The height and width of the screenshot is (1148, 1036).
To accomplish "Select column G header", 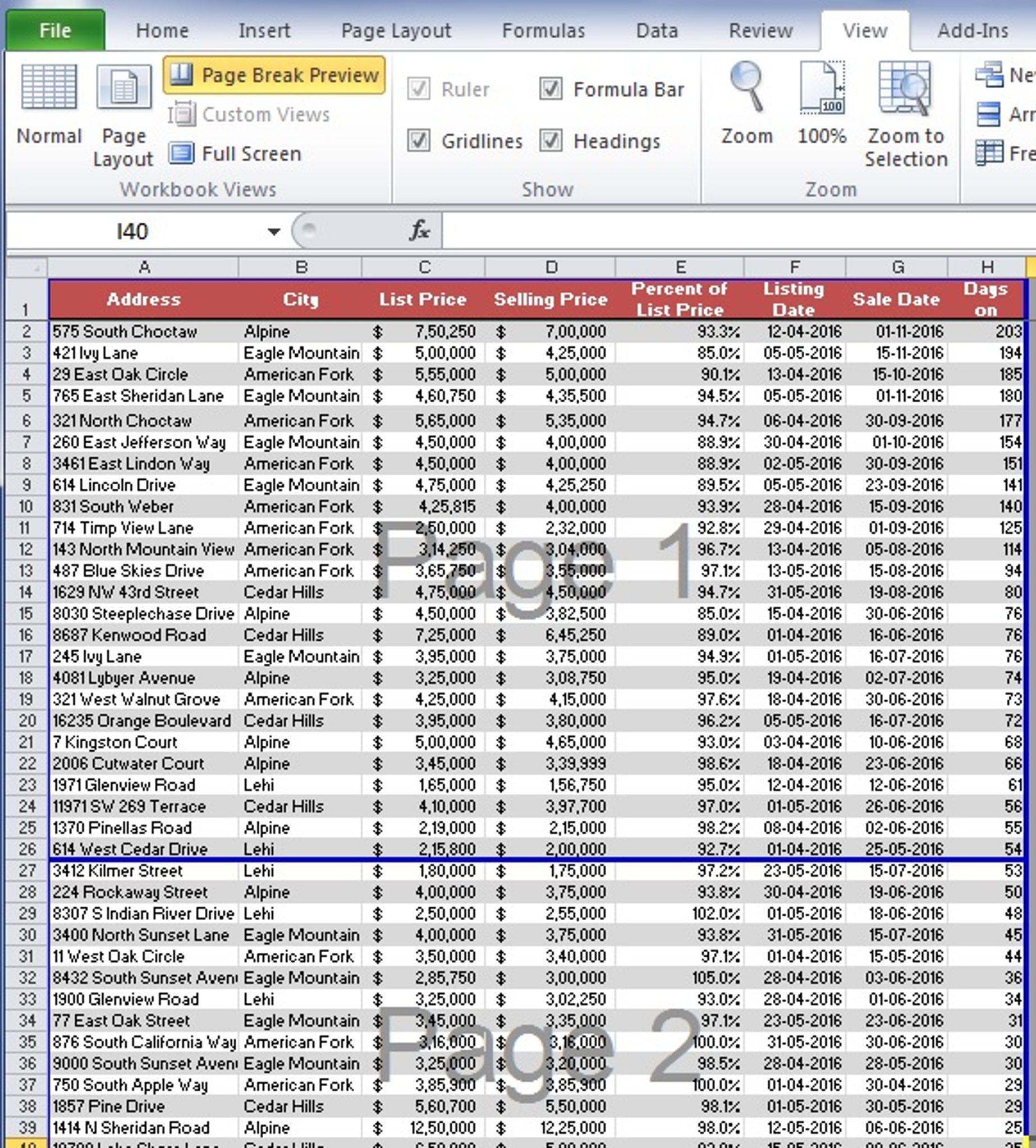I will coord(897,267).
